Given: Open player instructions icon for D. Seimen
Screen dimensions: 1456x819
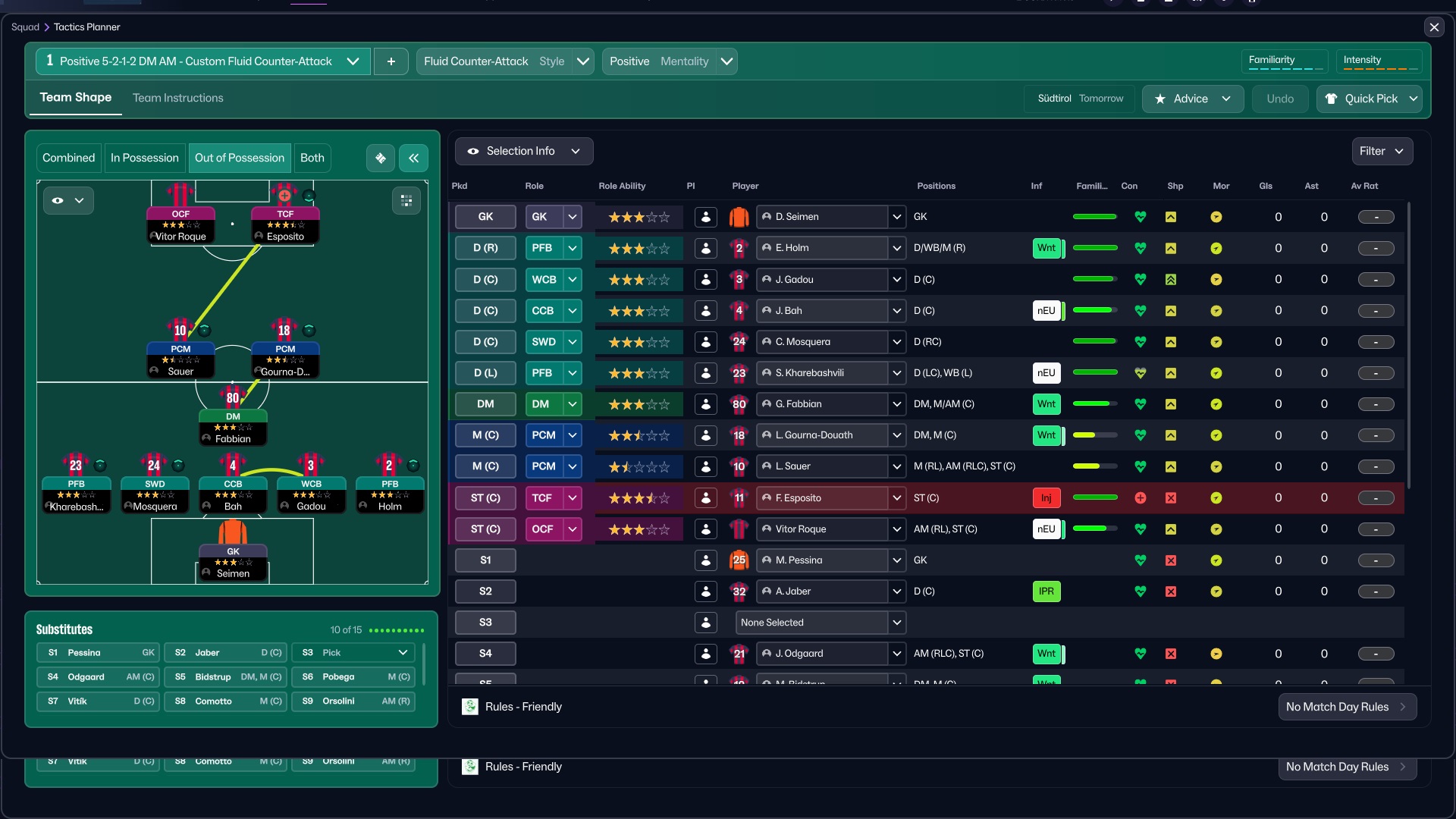Looking at the screenshot, I should [x=705, y=217].
